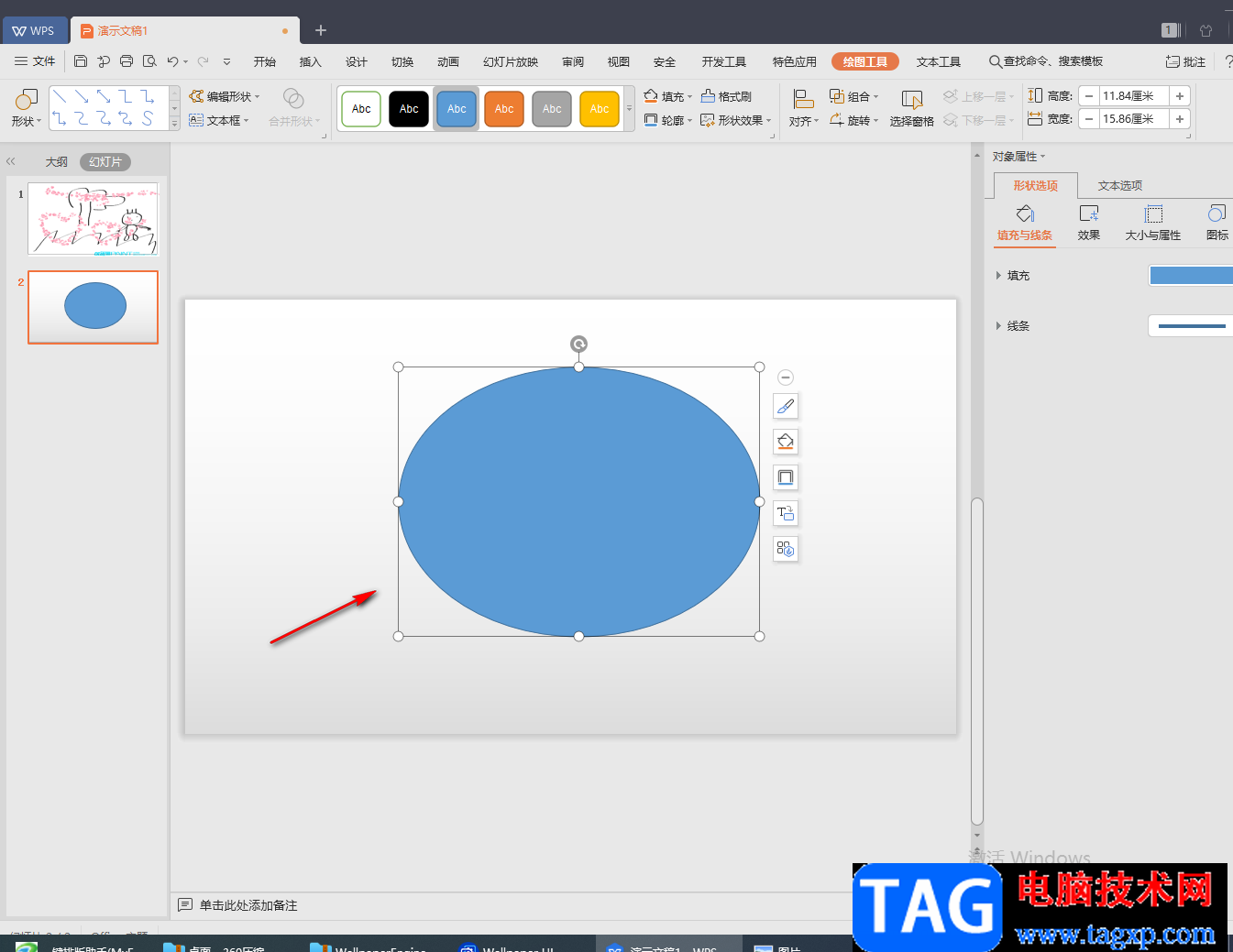Select the S-curve shape in the shape gallery
This screenshot has height=952, width=1233.
click(148, 118)
